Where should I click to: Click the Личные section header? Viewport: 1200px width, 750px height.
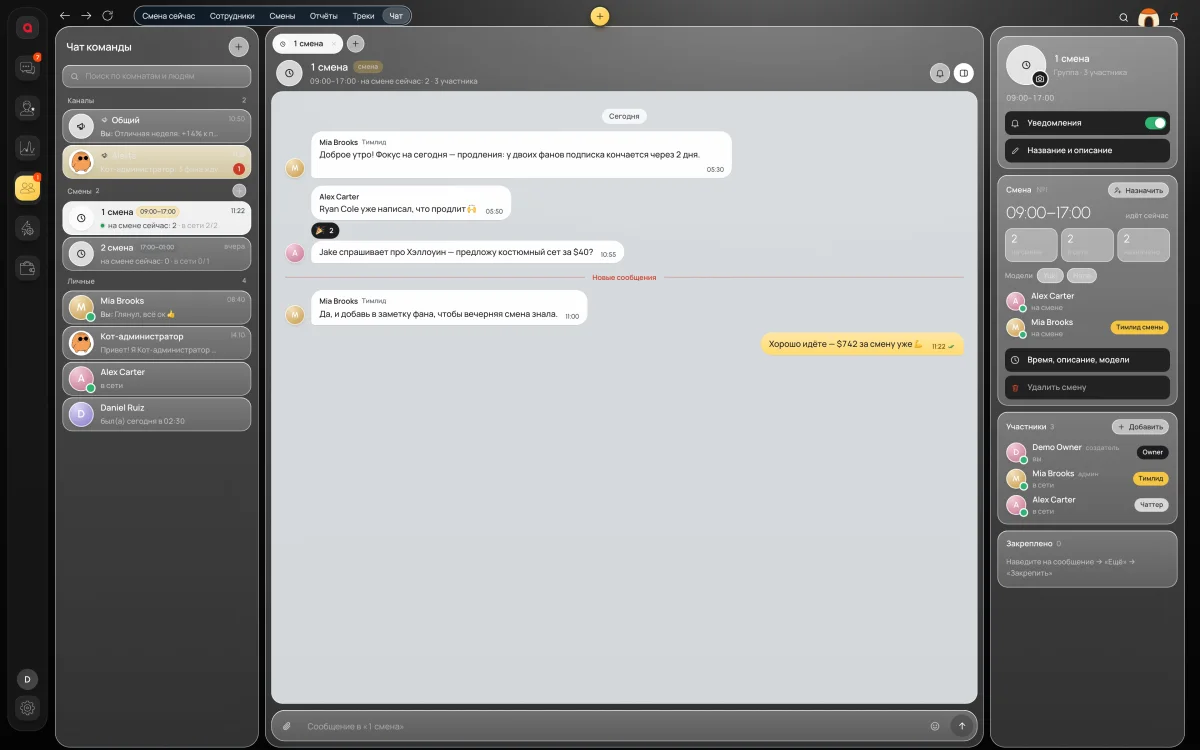81,281
